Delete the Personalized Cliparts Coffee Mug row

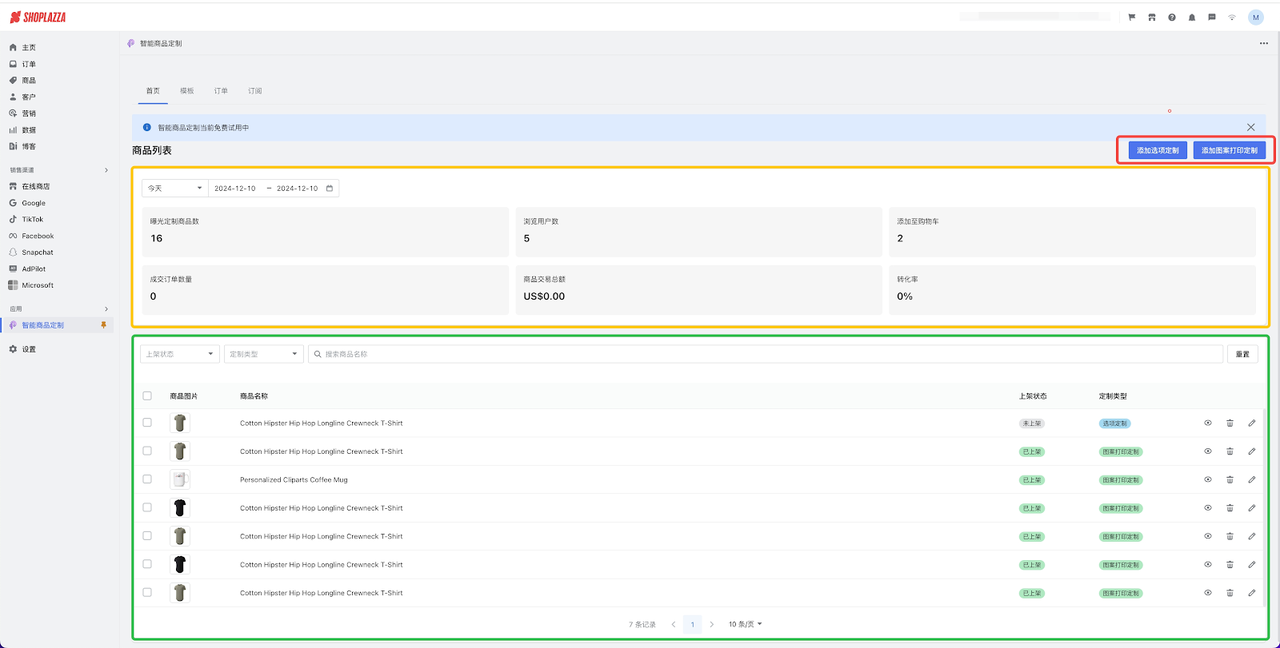(1230, 480)
